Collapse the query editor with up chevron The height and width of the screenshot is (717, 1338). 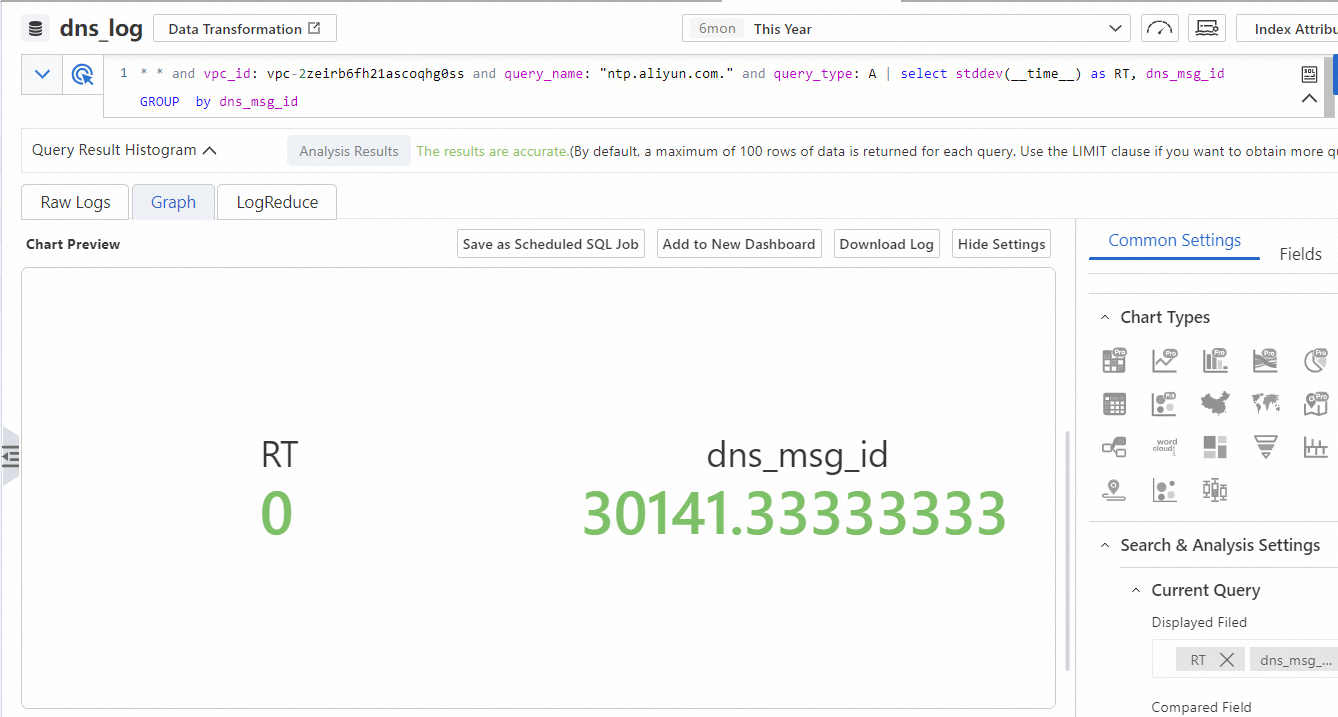pyautogui.click(x=1309, y=99)
